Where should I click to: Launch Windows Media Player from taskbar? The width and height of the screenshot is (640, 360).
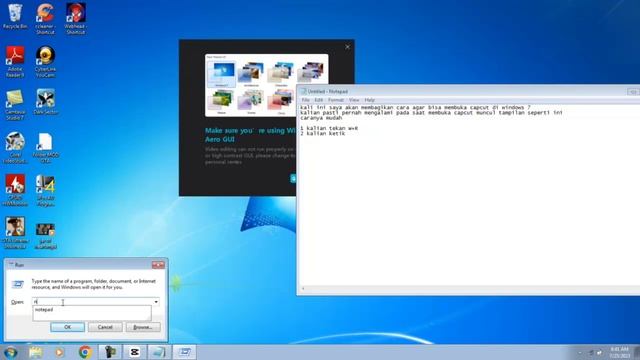60,352
